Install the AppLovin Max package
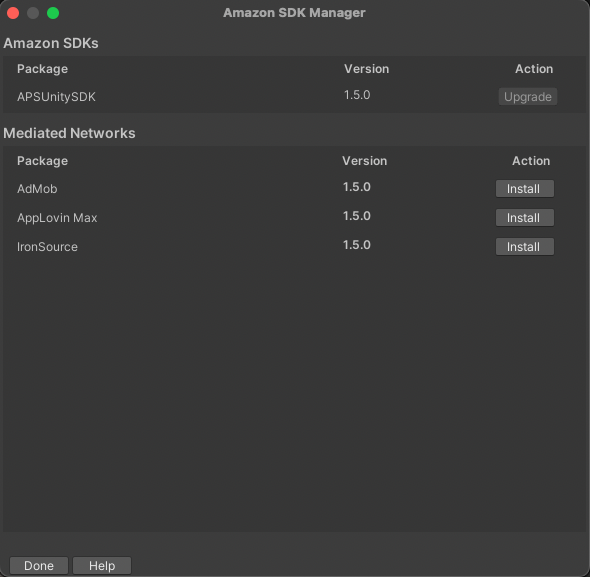The width and height of the screenshot is (590, 577). (525, 218)
